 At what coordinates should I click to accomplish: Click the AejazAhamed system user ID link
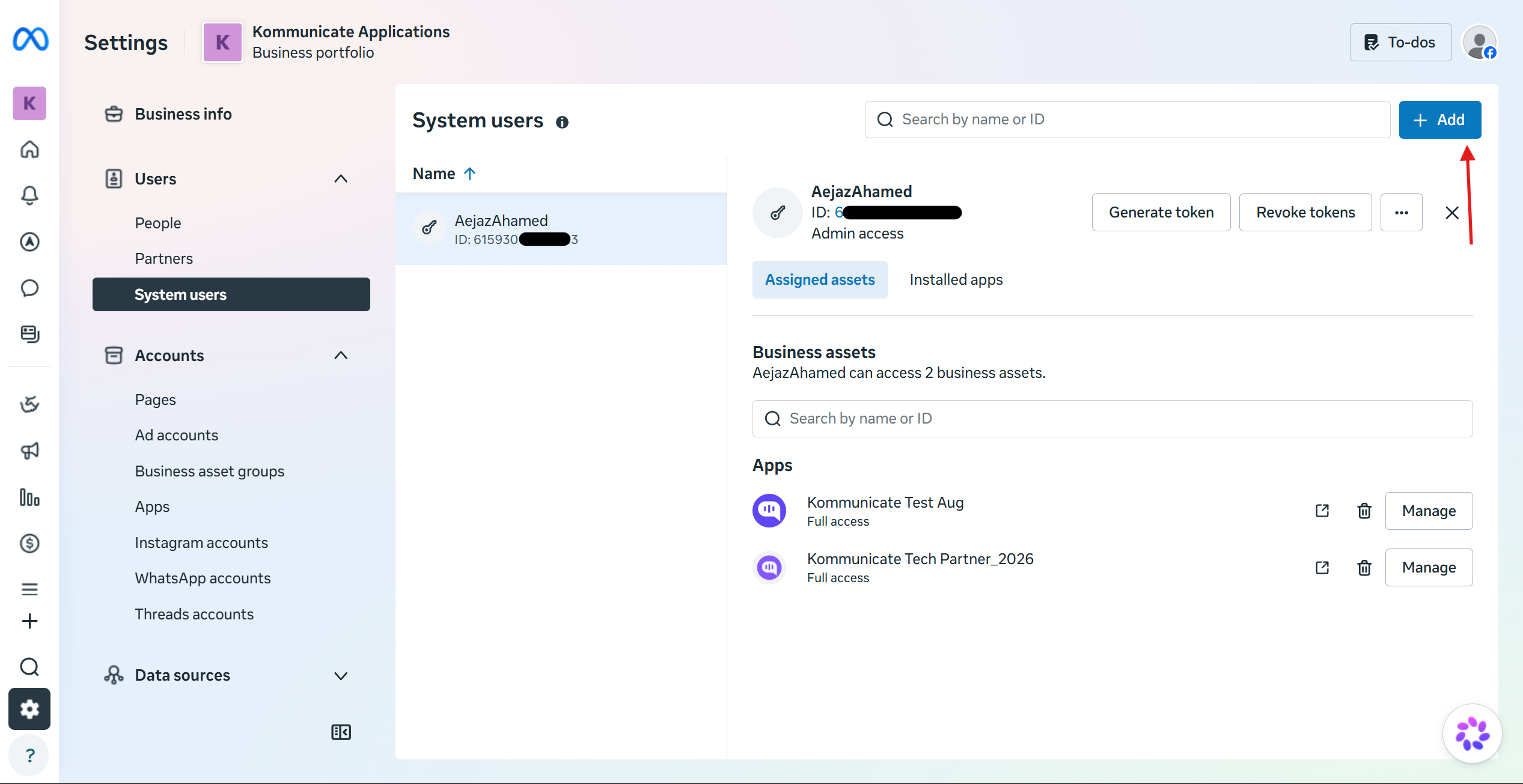click(898, 213)
